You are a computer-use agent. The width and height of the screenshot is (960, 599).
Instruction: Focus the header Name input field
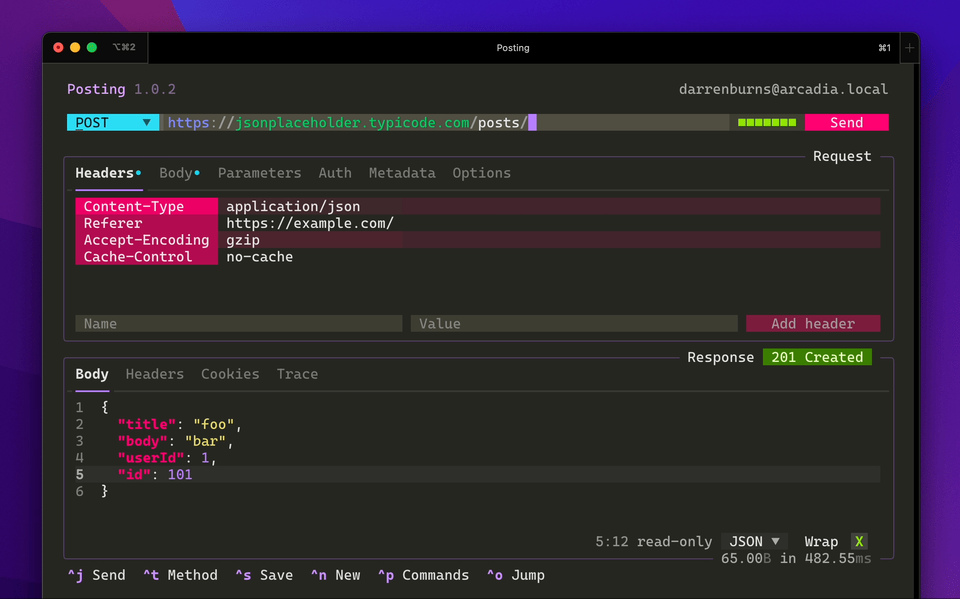239,323
